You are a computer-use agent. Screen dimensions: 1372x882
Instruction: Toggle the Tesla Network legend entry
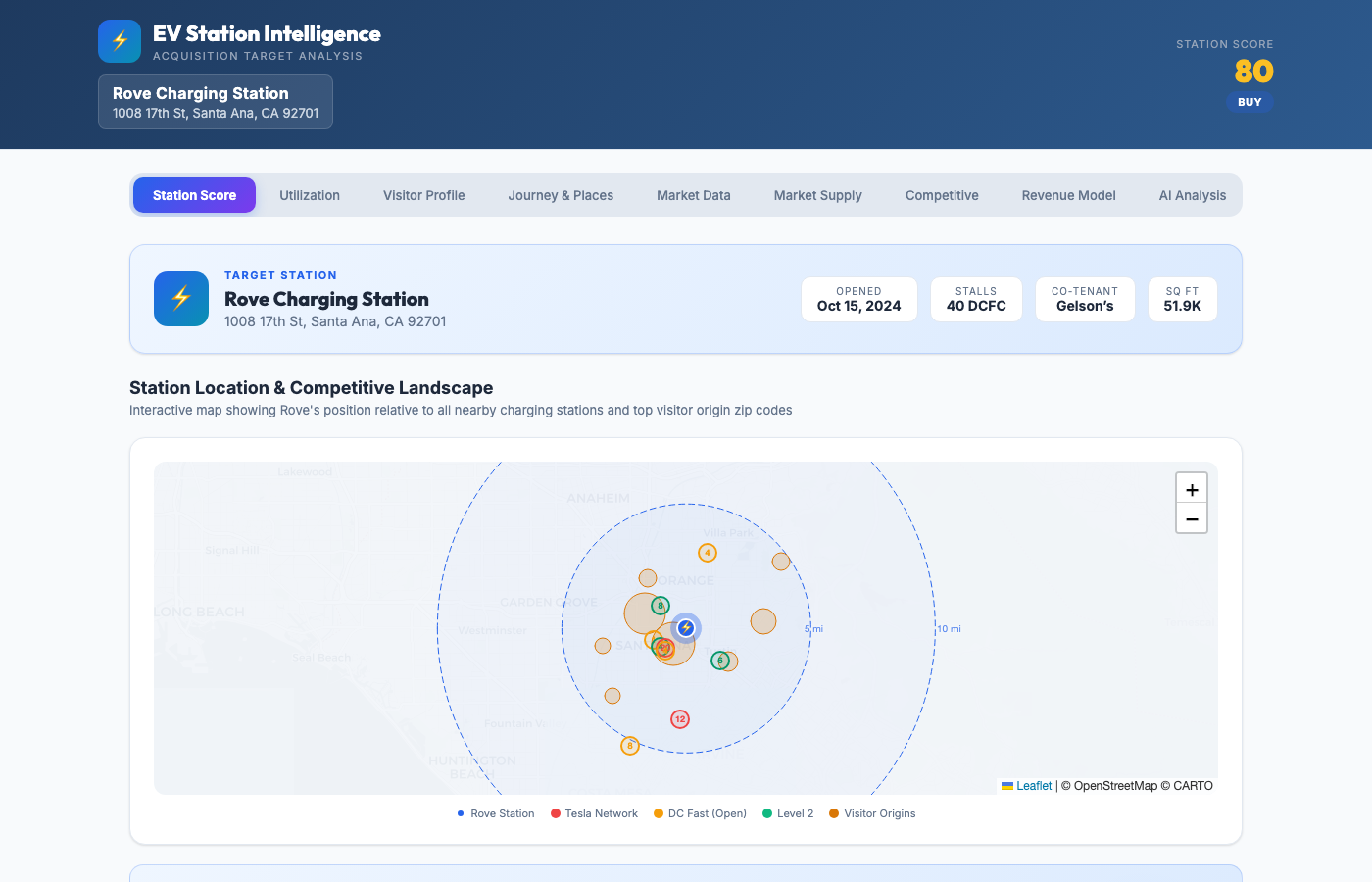click(594, 813)
